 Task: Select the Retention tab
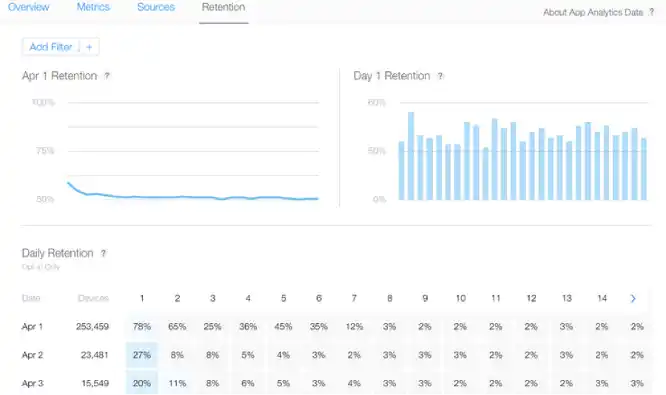tap(223, 7)
